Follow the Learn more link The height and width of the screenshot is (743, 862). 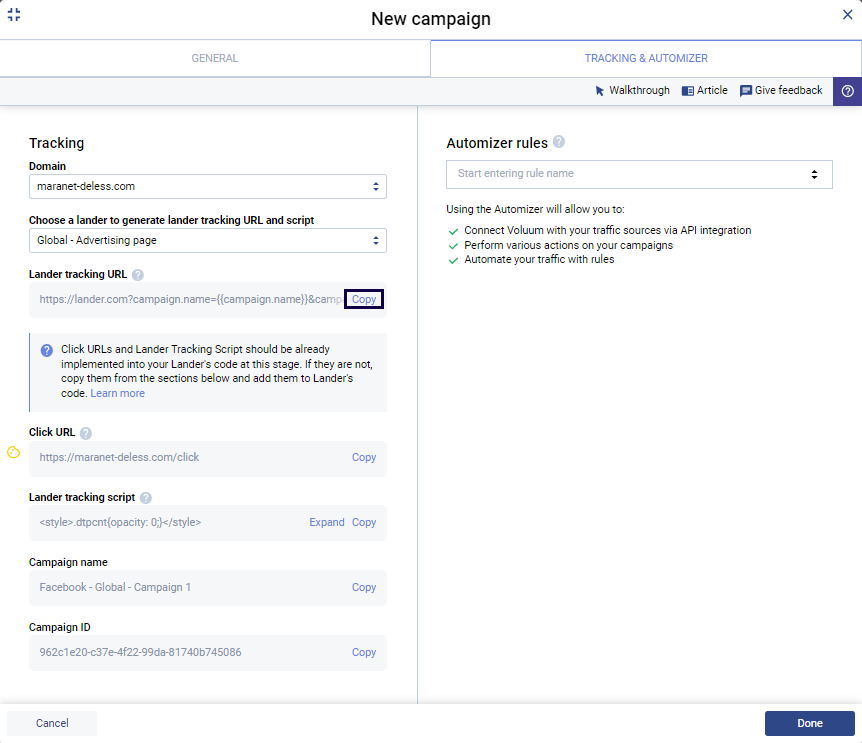click(118, 393)
